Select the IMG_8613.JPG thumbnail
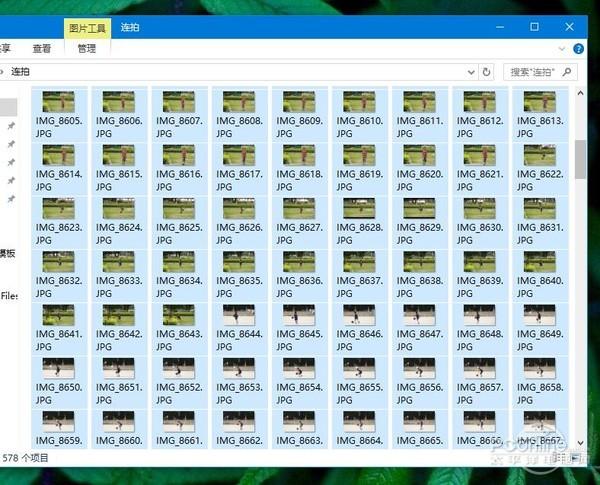600x485 pixels. (x=540, y=102)
